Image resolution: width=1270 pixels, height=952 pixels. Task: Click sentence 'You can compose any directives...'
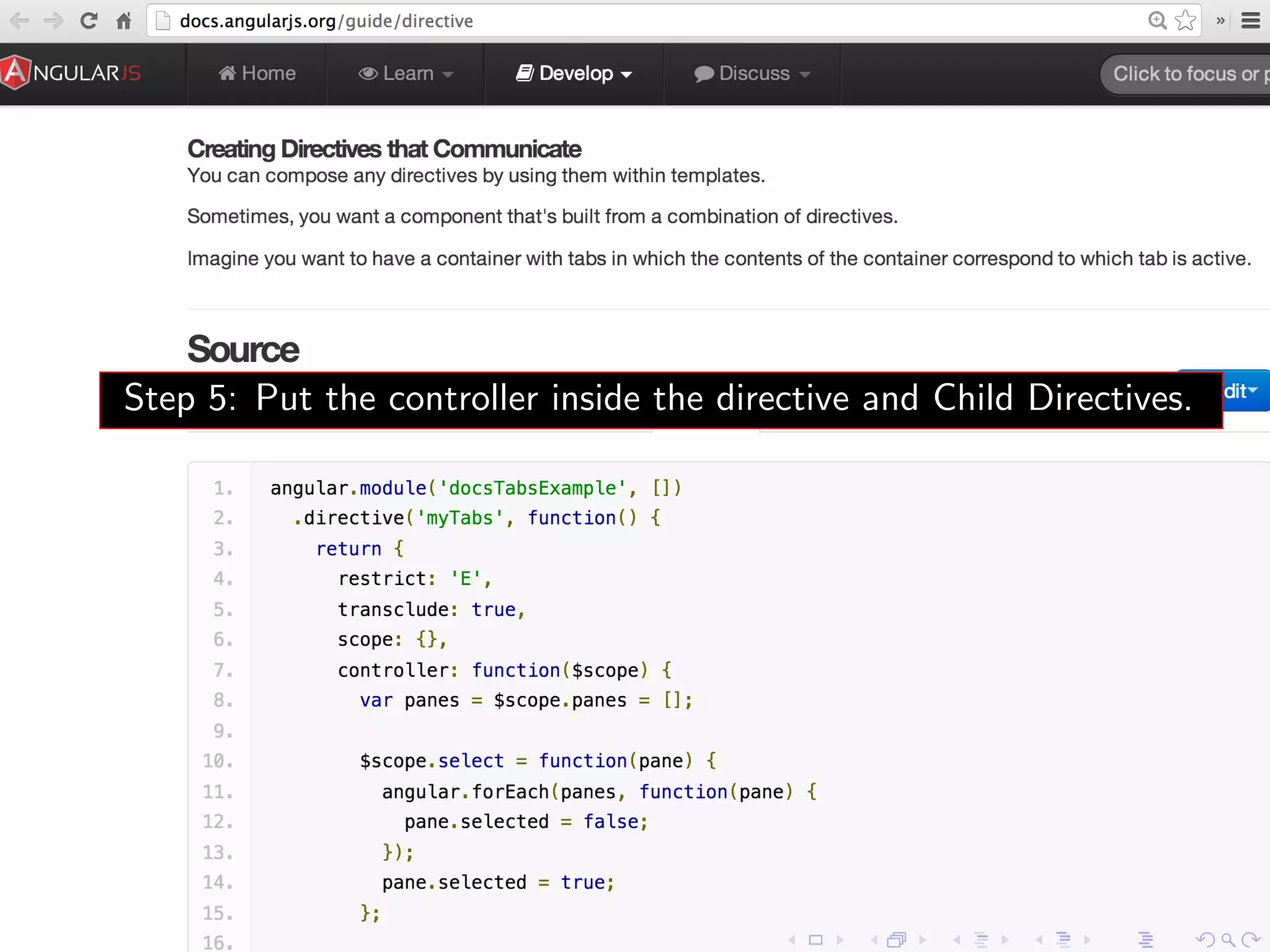coord(476,176)
